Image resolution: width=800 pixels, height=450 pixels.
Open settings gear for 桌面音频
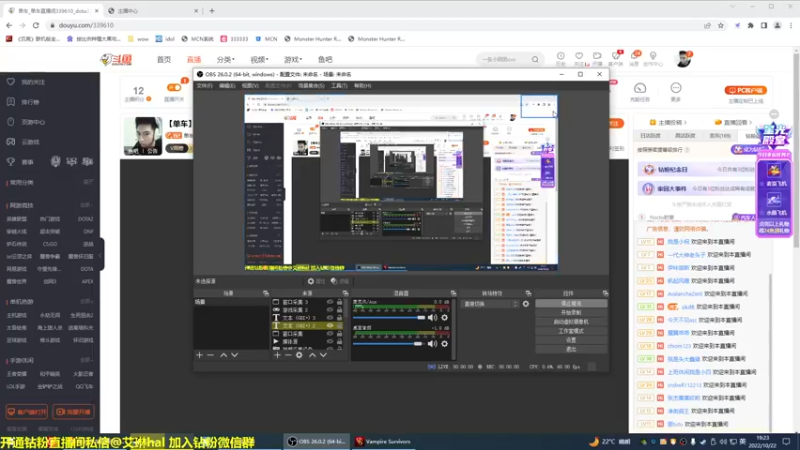tap(444, 344)
